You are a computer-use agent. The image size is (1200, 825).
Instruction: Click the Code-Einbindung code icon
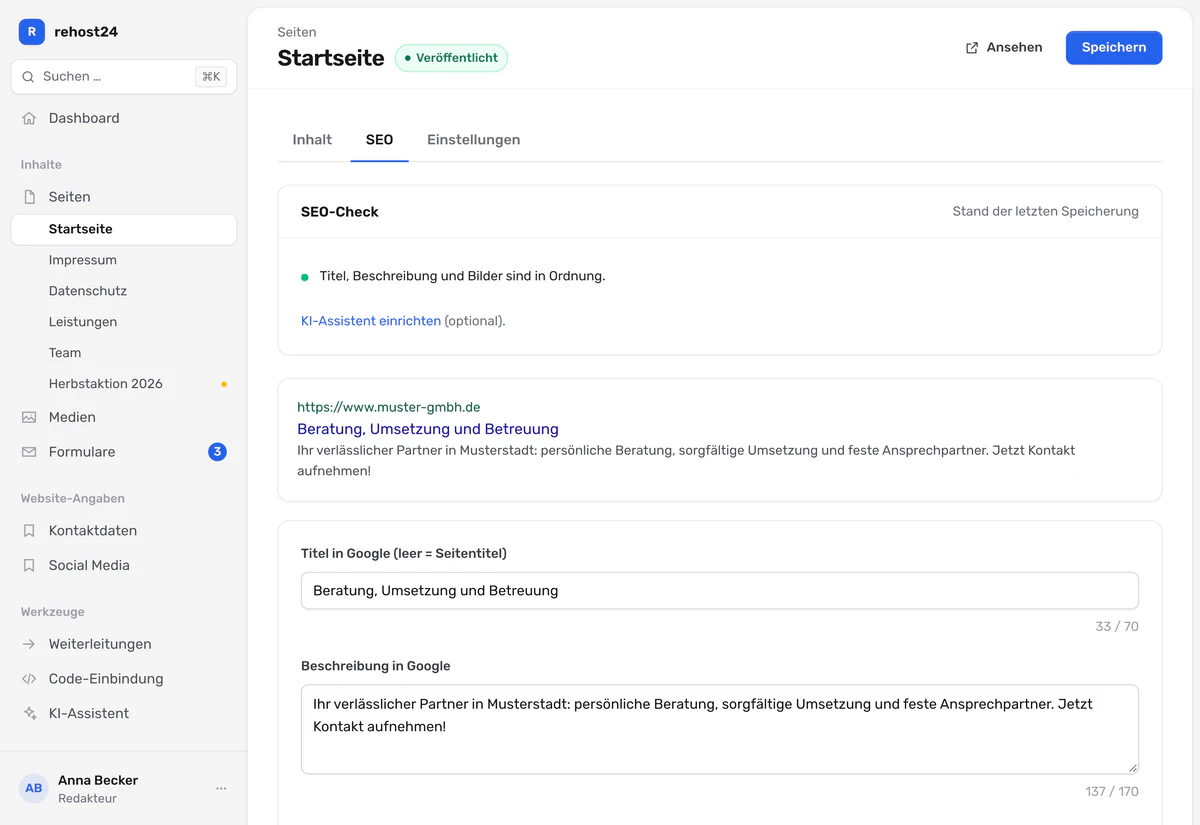click(x=29, y=679)
